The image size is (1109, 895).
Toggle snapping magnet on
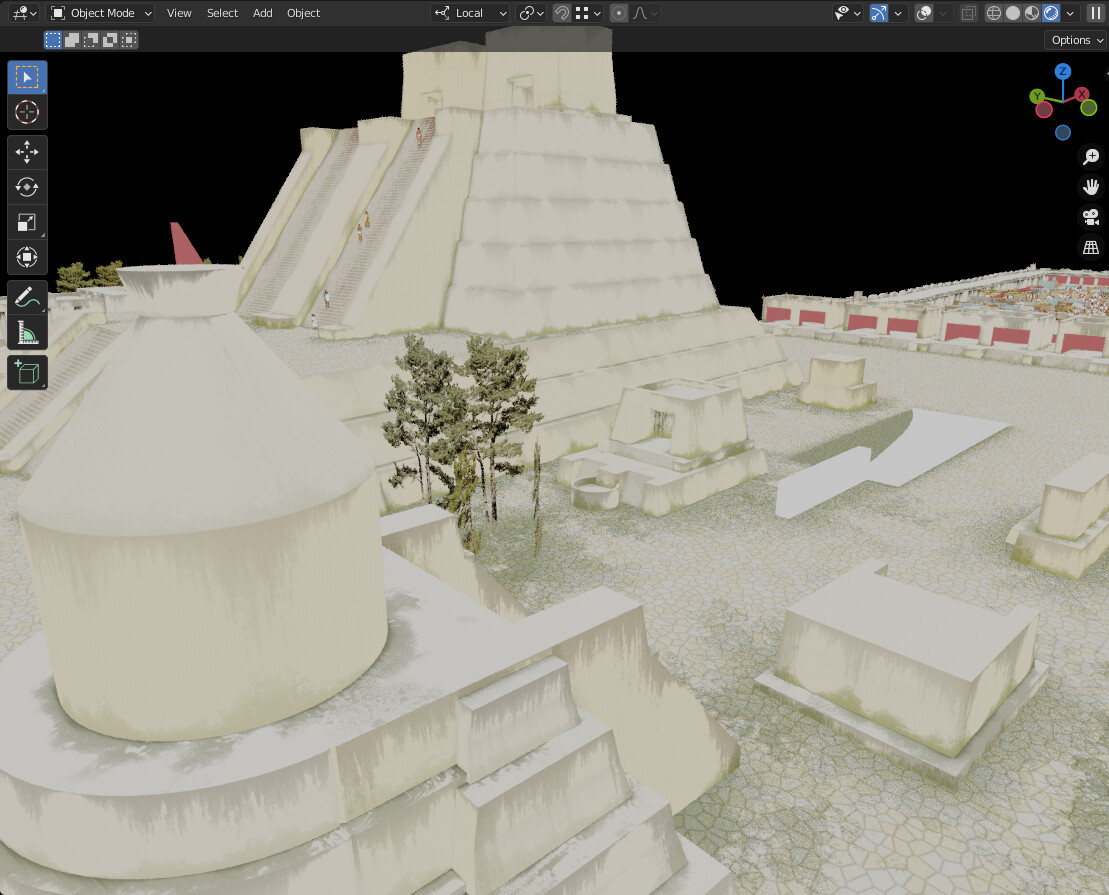(x=562, y=13)
